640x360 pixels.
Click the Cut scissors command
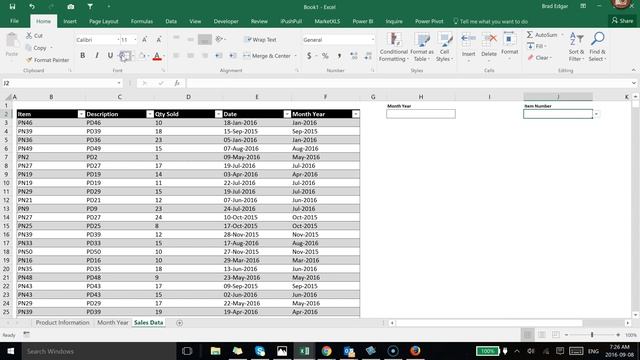coord(34,36)
